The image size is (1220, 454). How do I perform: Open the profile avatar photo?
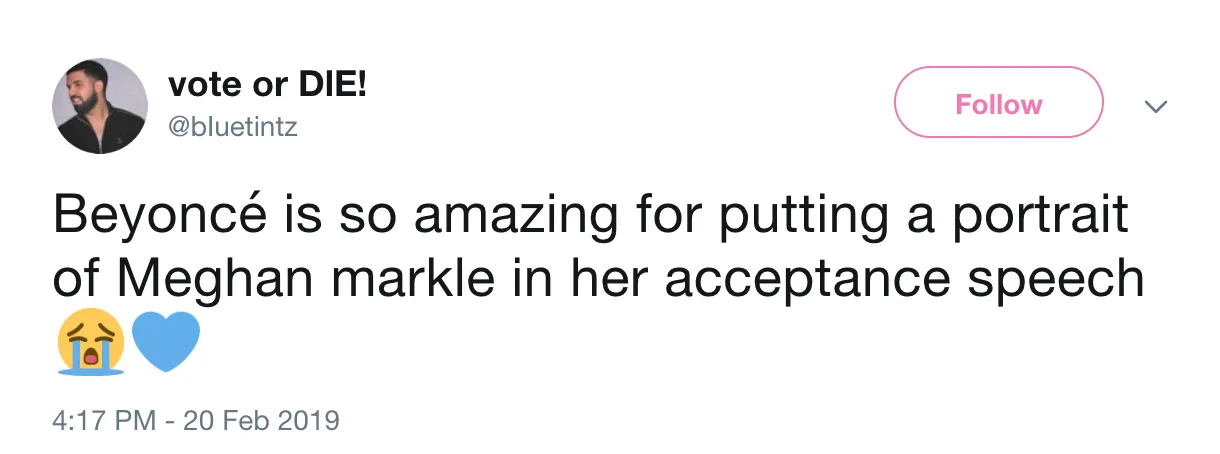click(x=100, y=106)
